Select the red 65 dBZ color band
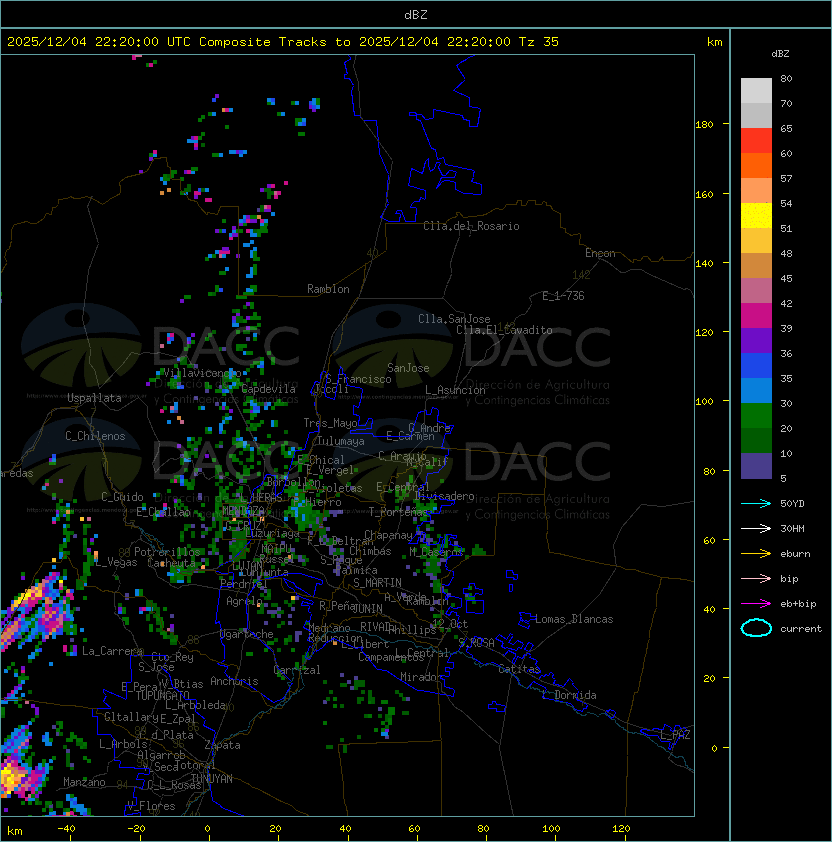Screen dimensions: 832x842 [x=756, y=140]
